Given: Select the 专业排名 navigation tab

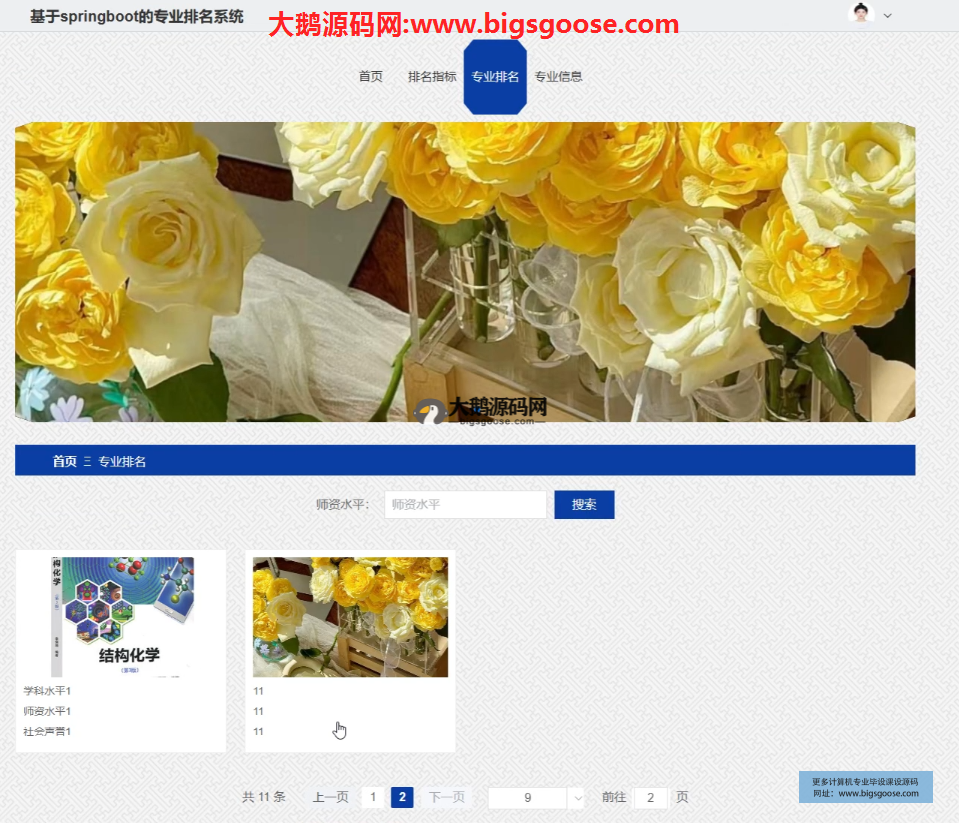Looking at the screenshot, I should [495, 77].
